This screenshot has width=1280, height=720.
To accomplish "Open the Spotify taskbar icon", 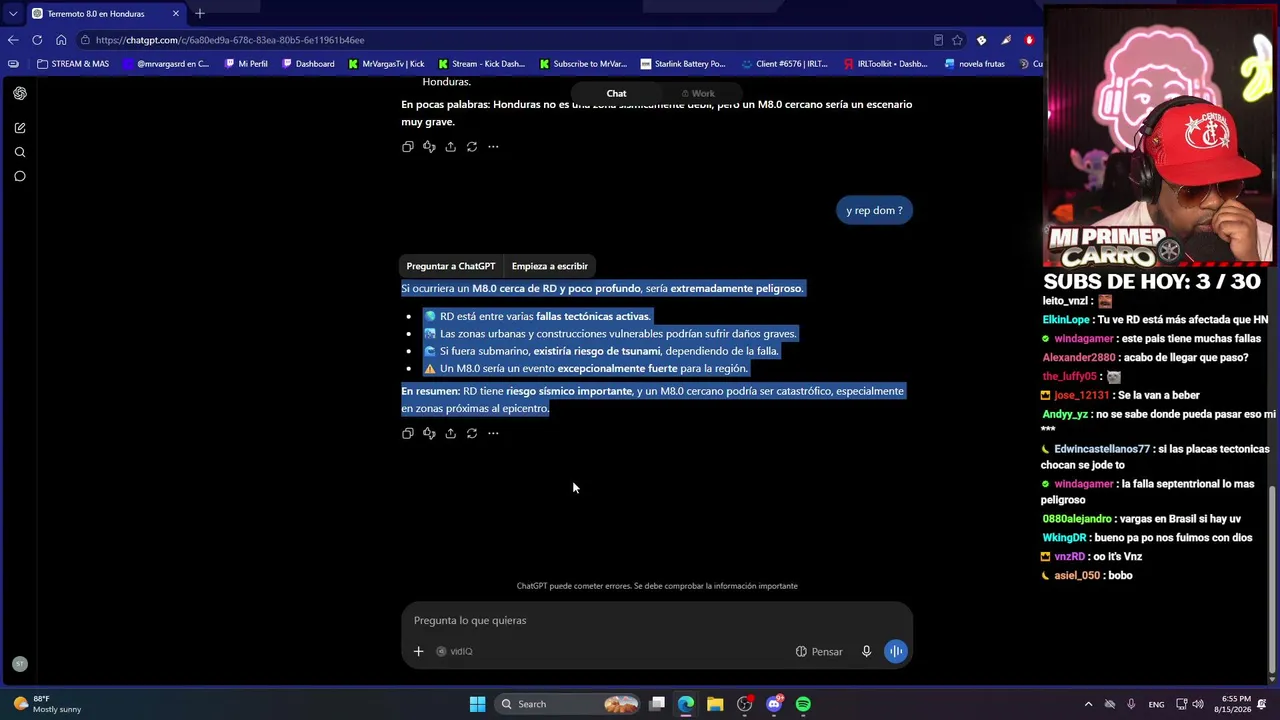I will (803, 704).
